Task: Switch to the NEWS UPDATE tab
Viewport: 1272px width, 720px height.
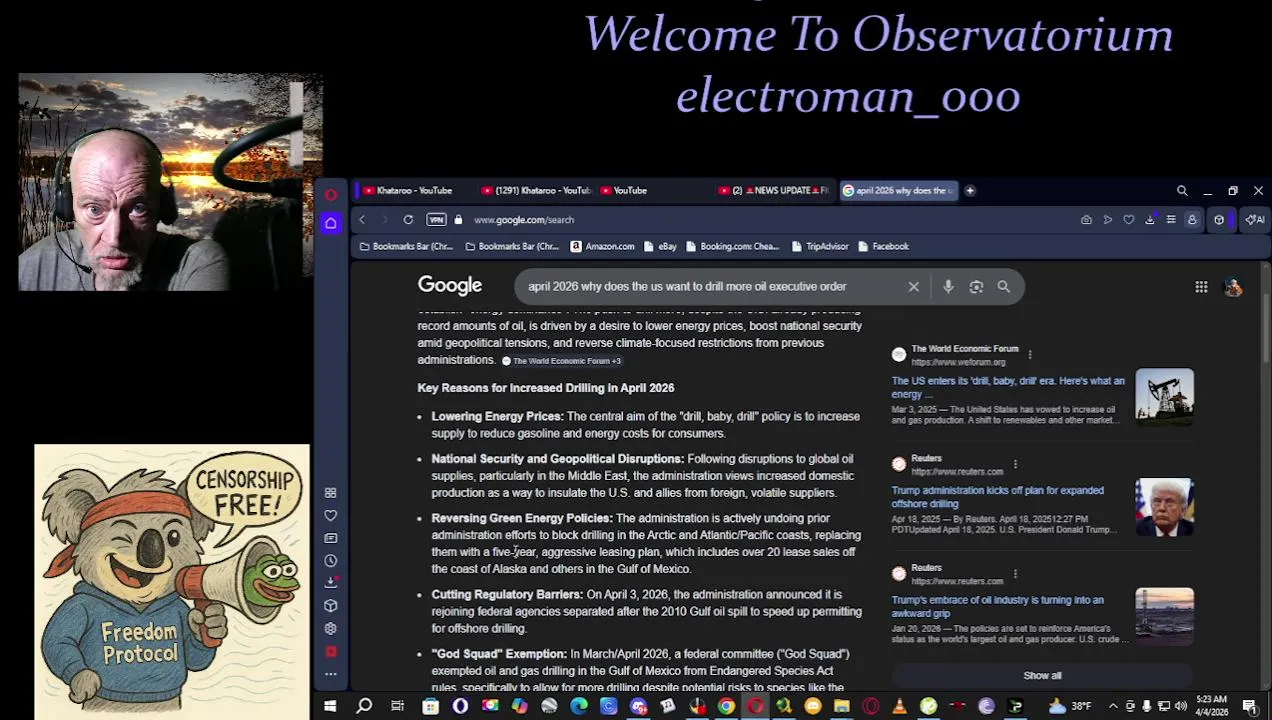Action: (773, 191)
